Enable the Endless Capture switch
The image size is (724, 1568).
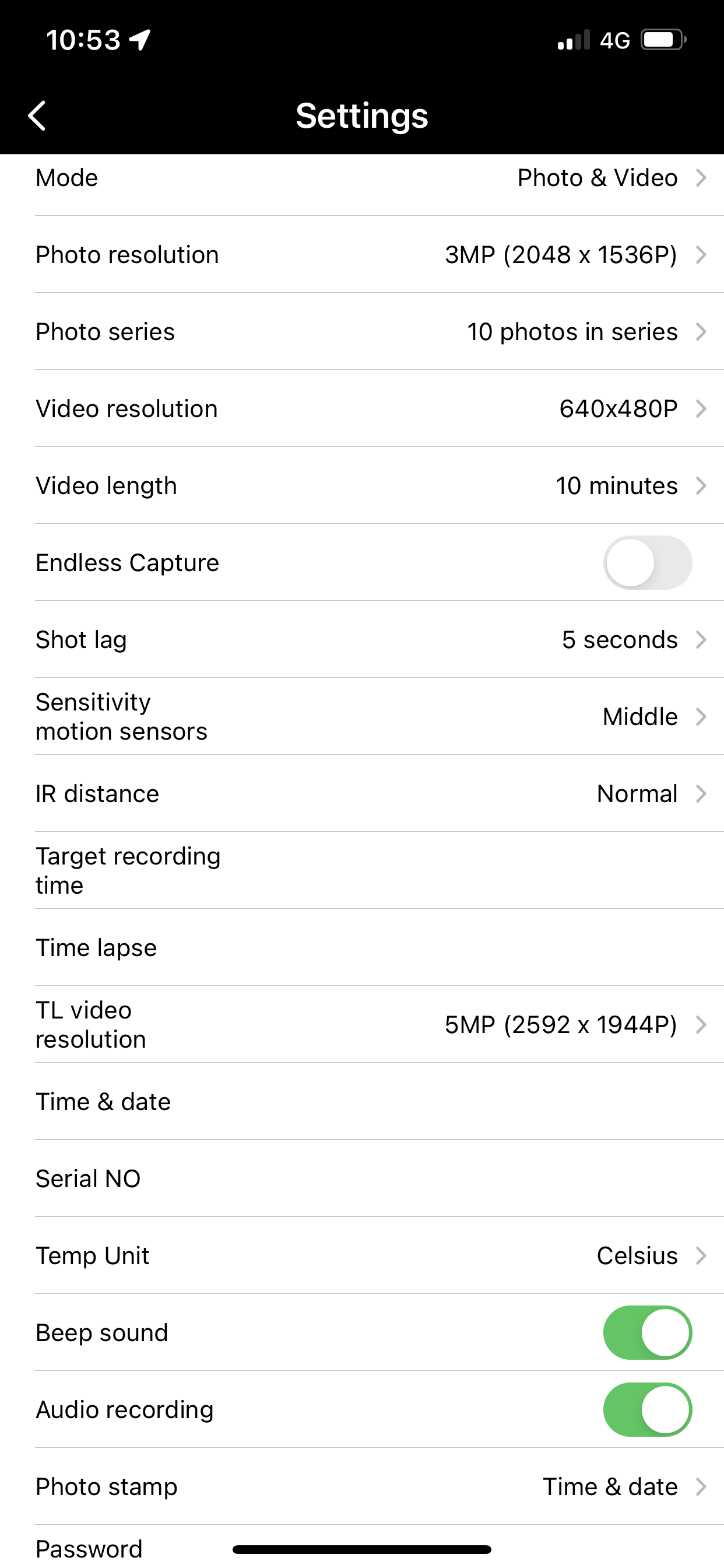tap(647, 562)
